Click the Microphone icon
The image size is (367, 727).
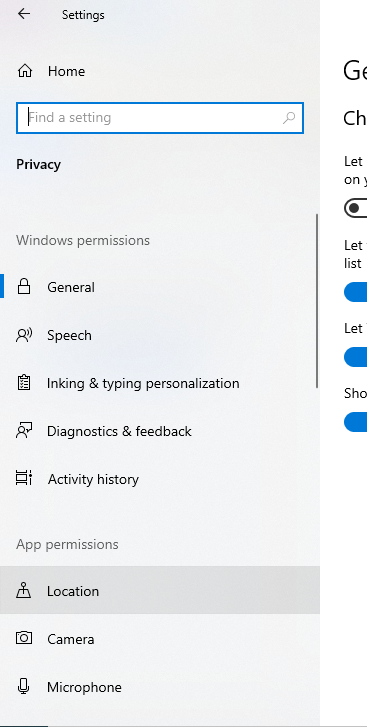coord(24,686)
